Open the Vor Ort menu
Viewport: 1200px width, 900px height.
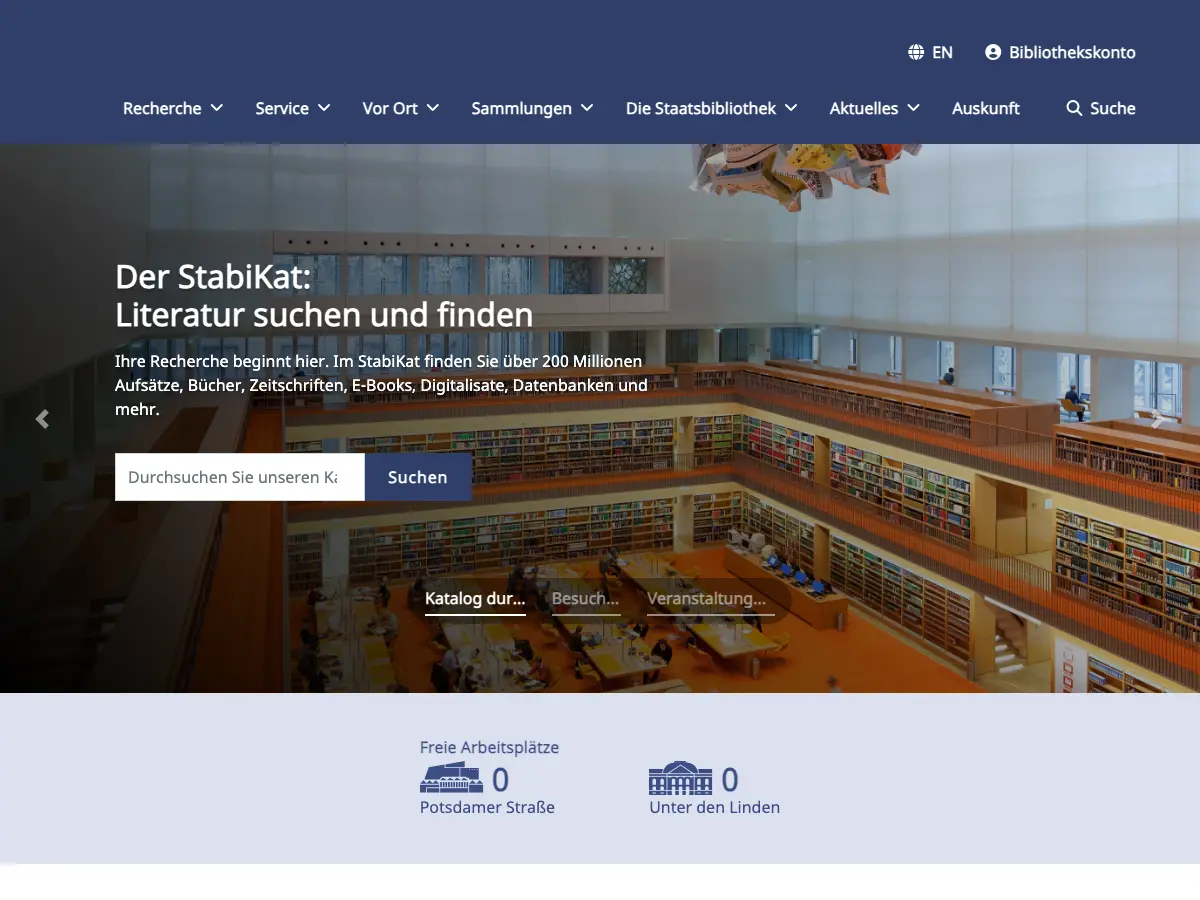coord(390,108)
